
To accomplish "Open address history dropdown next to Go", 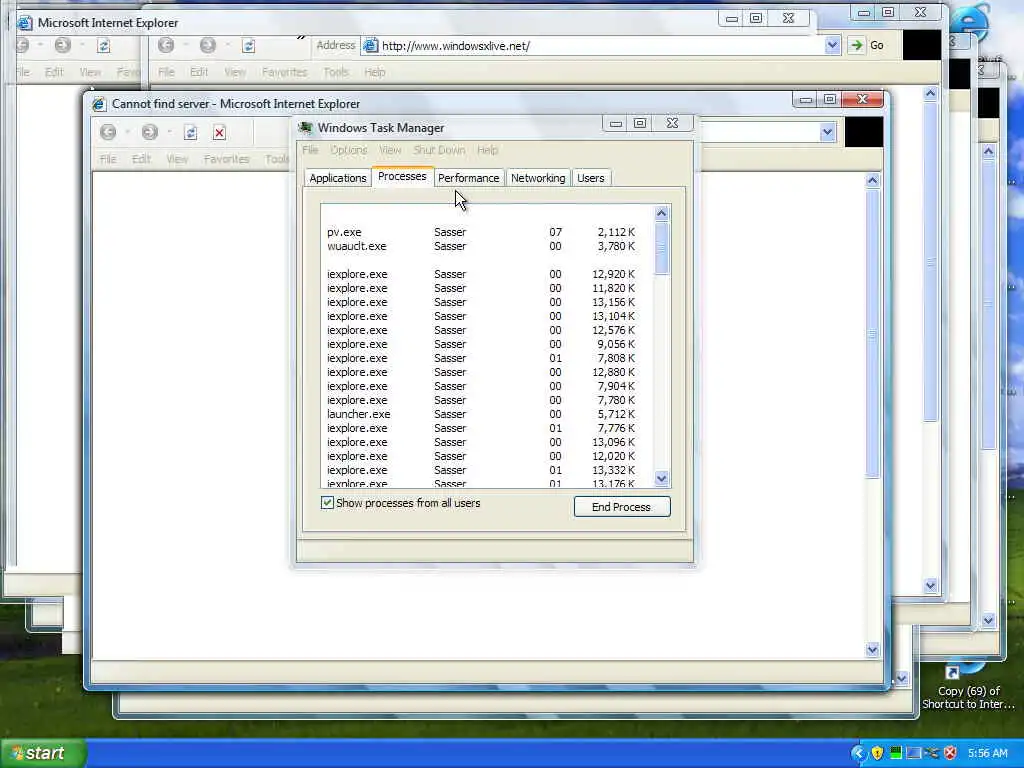I will pos(832,46).
